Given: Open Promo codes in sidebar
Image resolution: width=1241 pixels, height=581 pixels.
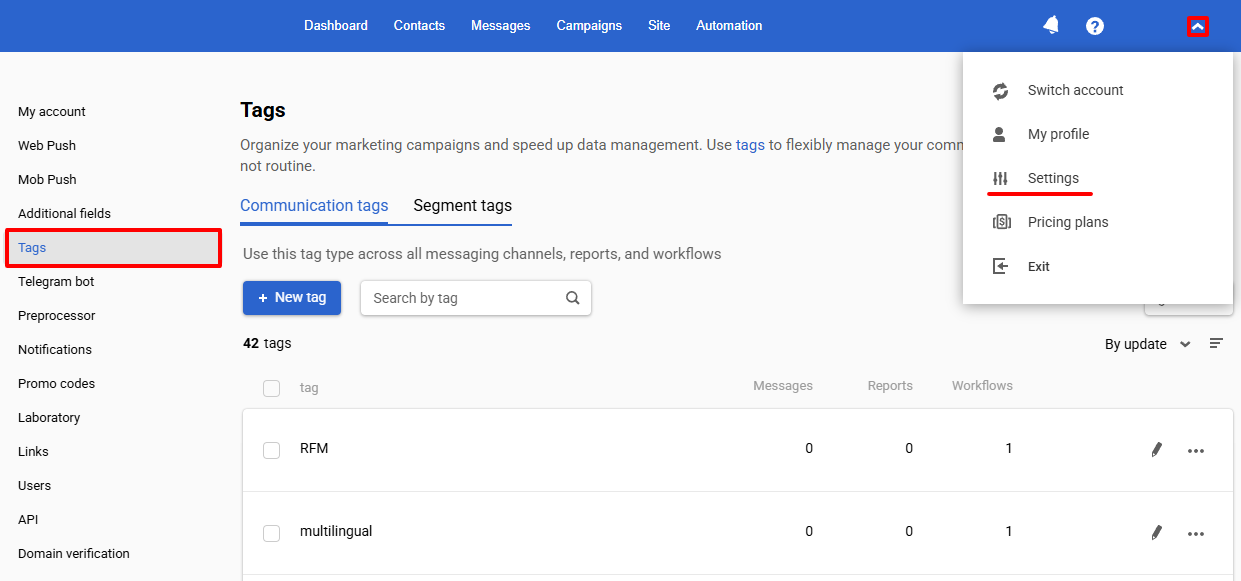Looking at the screenshot, I should coord(57,384).
